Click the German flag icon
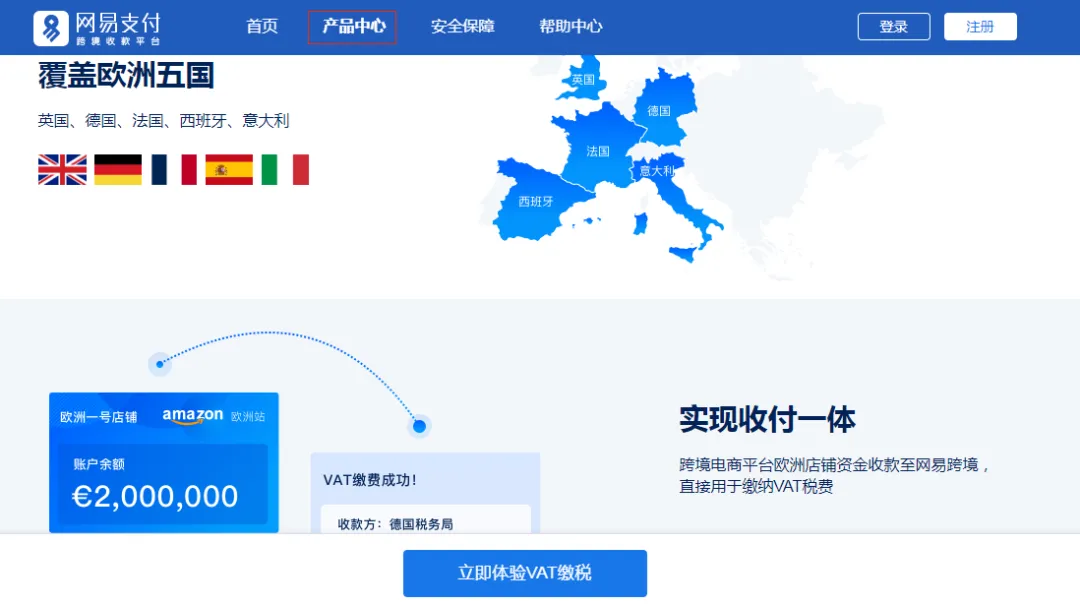This screenshot has height=604, width=1080. 118,169
